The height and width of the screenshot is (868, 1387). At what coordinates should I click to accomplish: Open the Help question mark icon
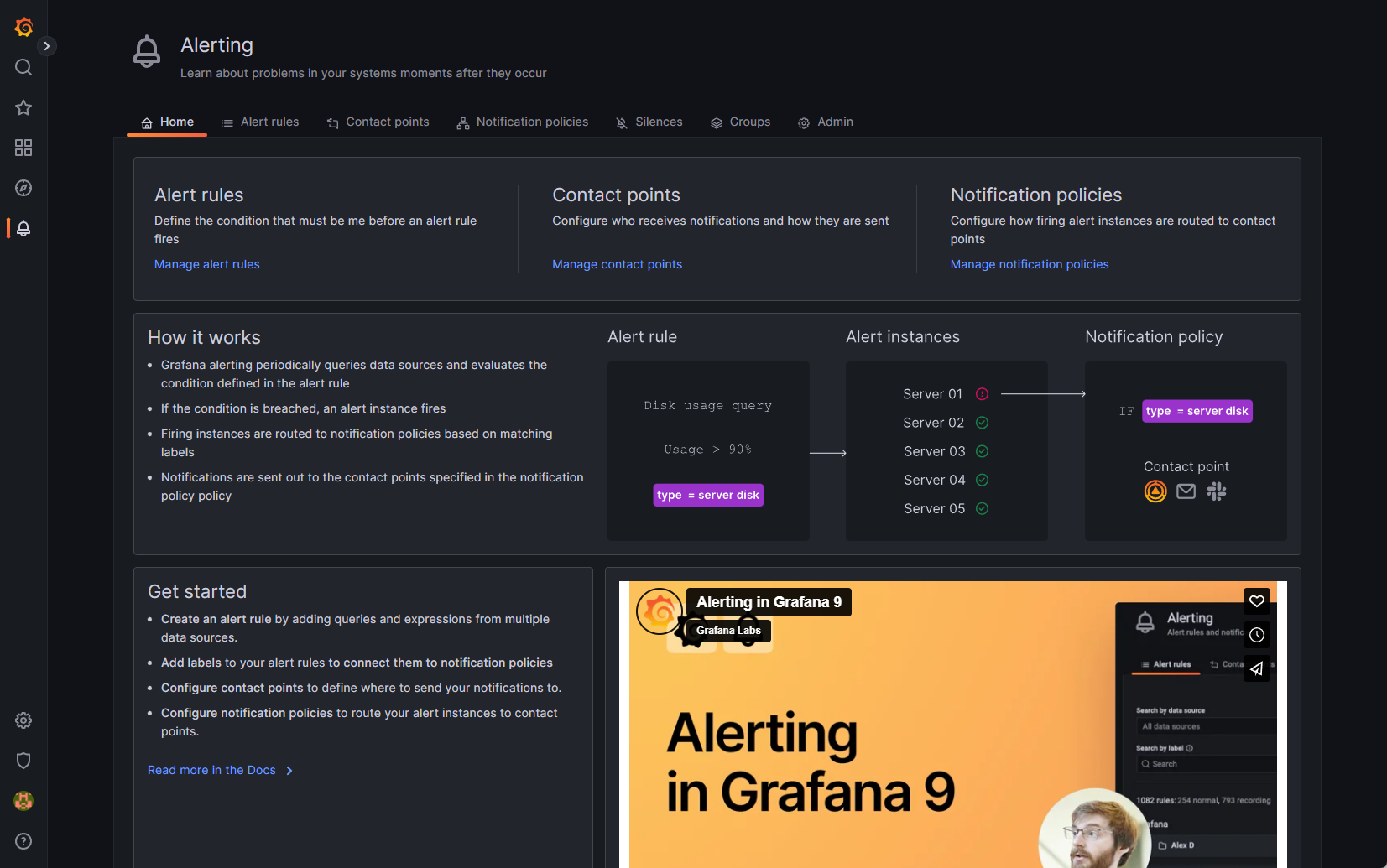click(x=23, y=841)
